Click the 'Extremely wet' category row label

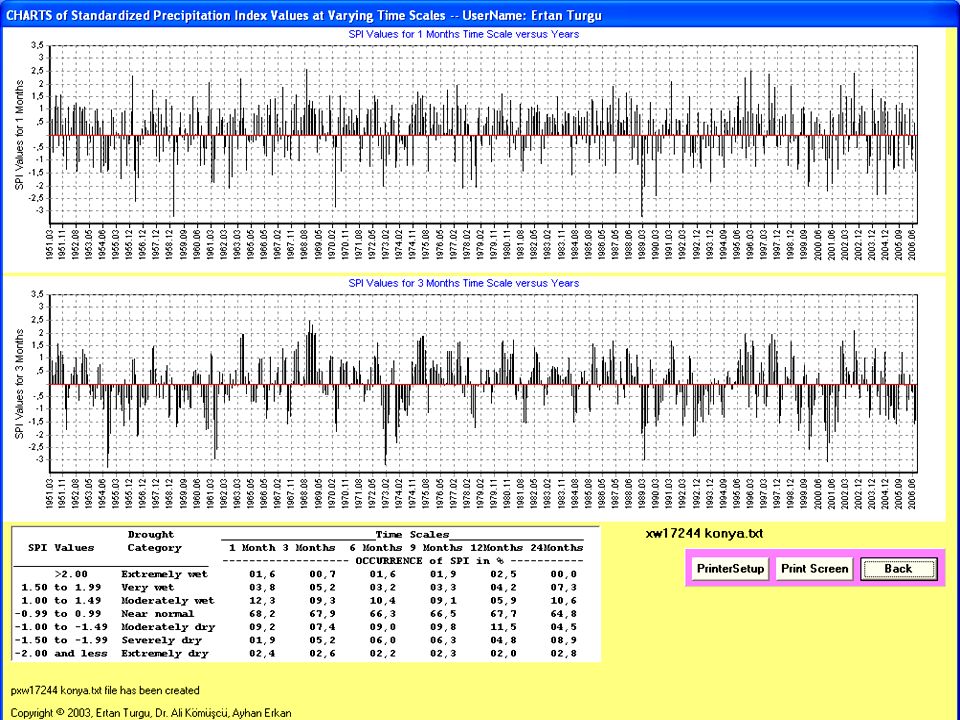click(165, 574)
